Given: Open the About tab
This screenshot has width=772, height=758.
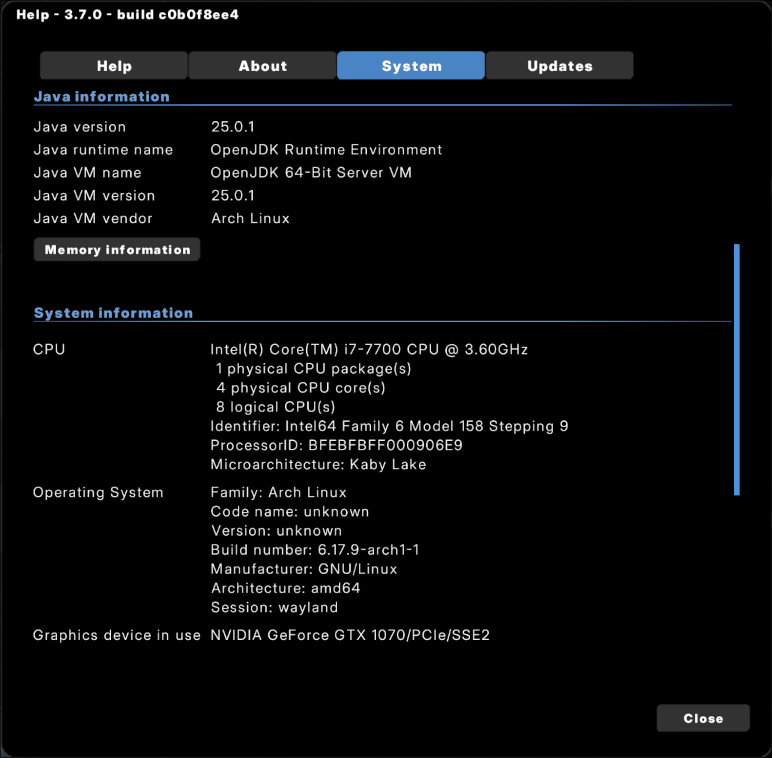Looking at the screenshot, I should click(263, 66).
